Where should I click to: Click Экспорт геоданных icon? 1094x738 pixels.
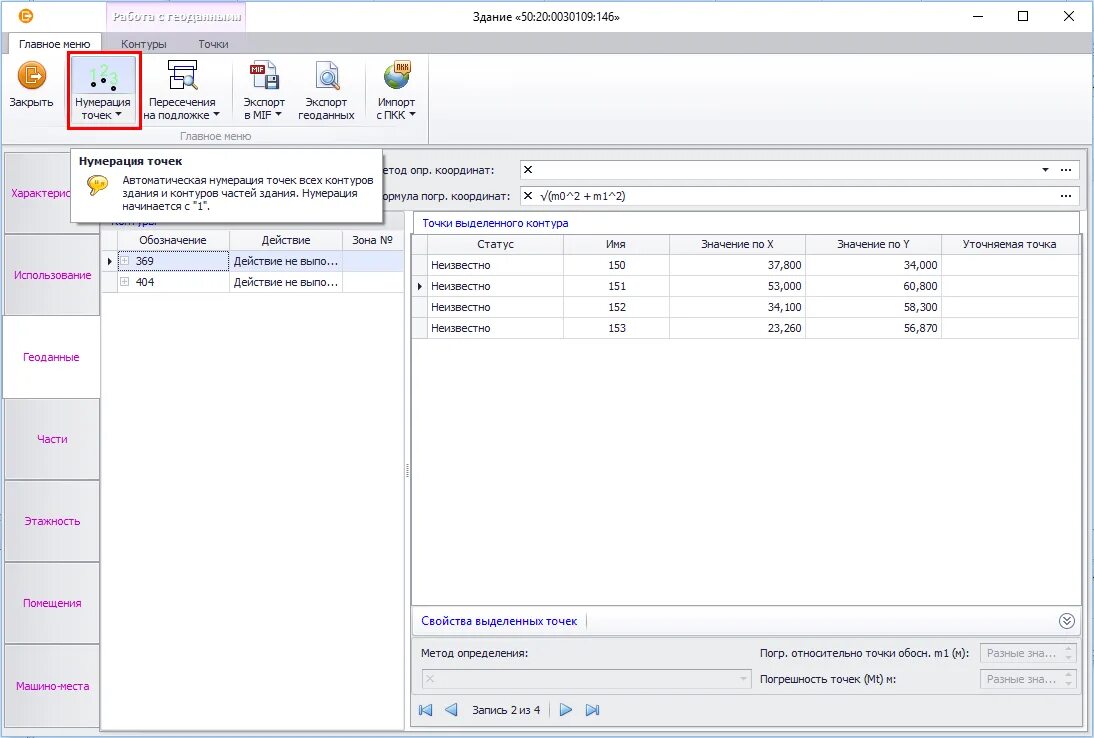tap(327, 90)
